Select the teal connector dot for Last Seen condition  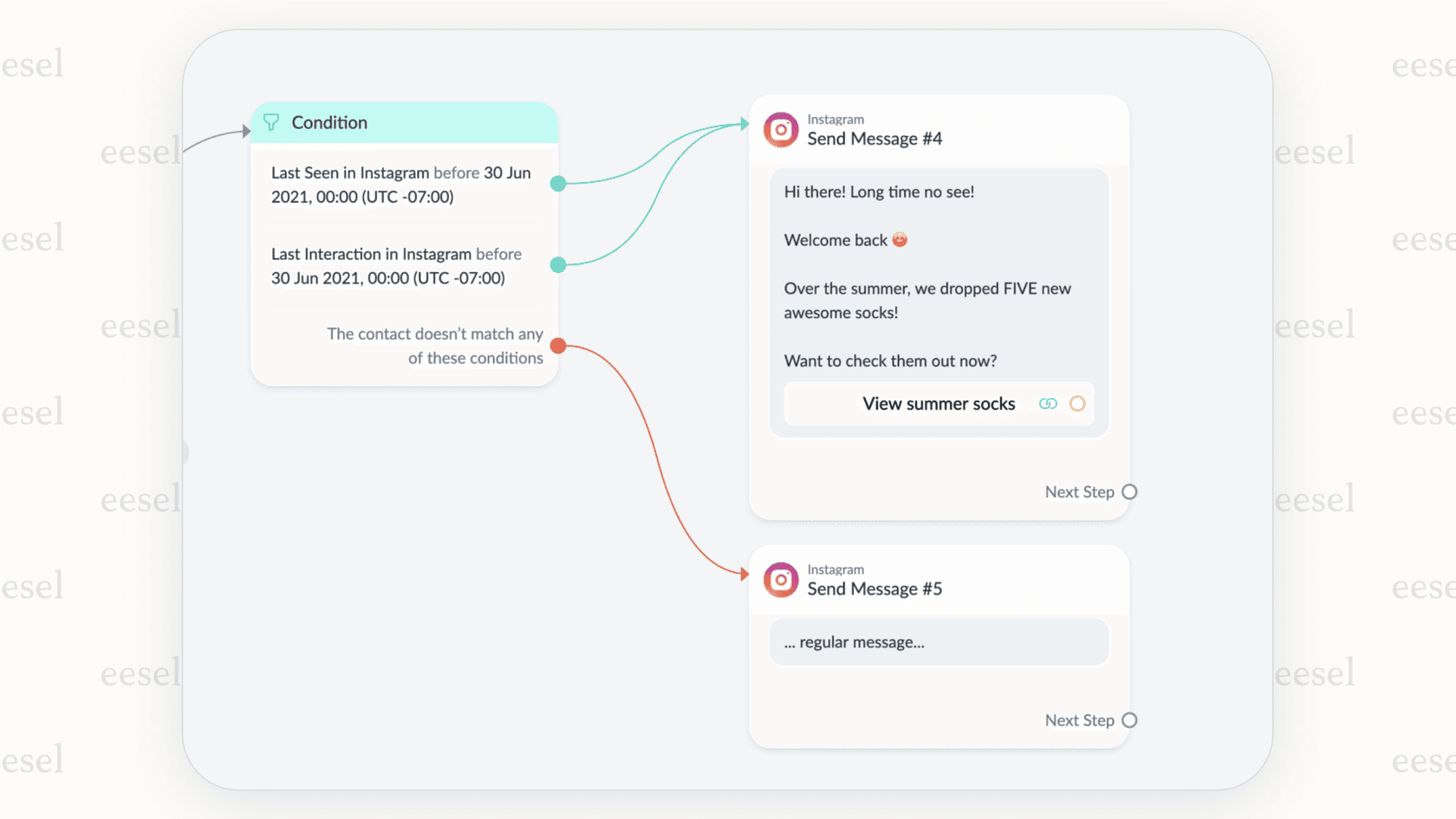point(559,184)
